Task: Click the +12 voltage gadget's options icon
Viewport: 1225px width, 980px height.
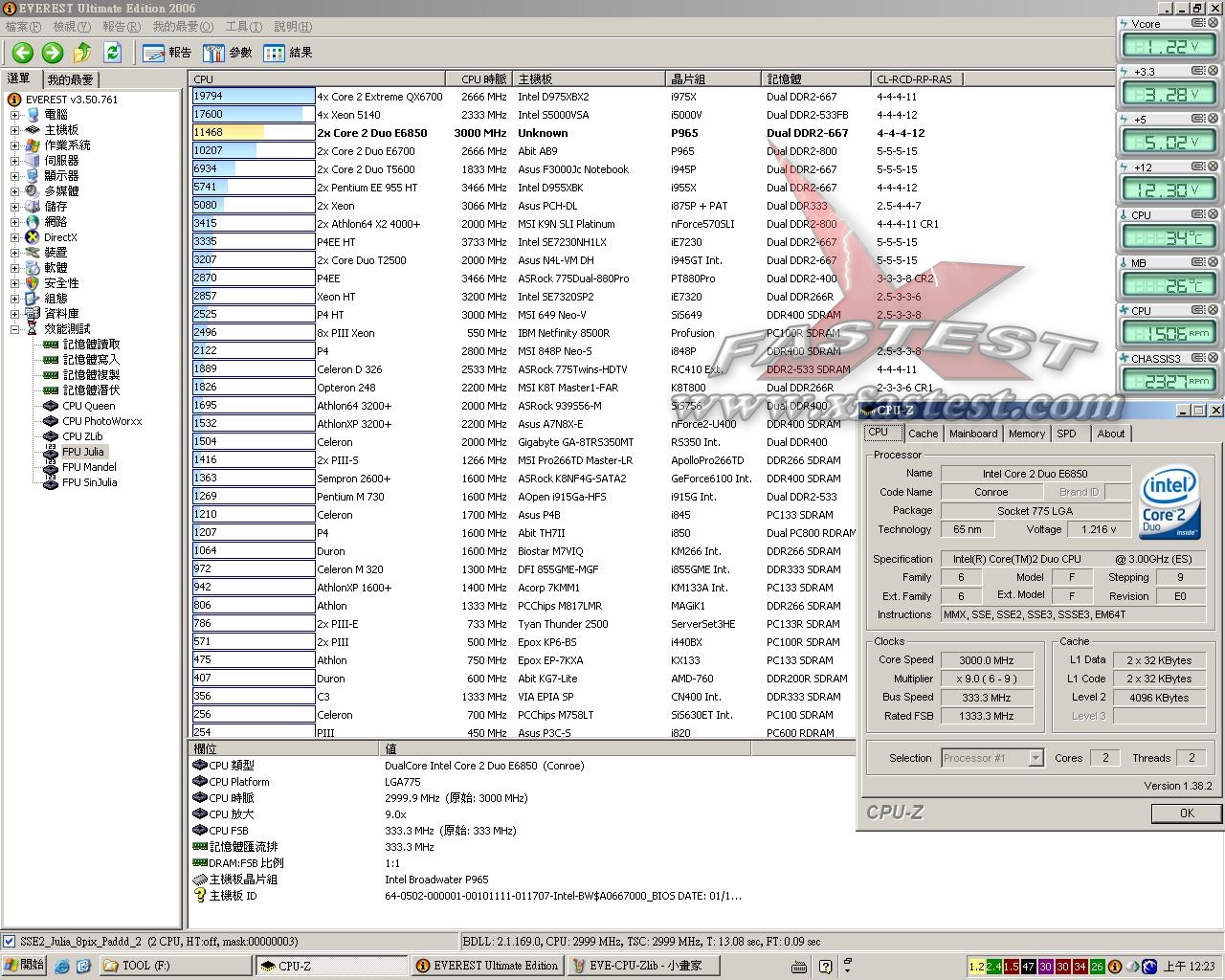Action: pos(1197,167)
